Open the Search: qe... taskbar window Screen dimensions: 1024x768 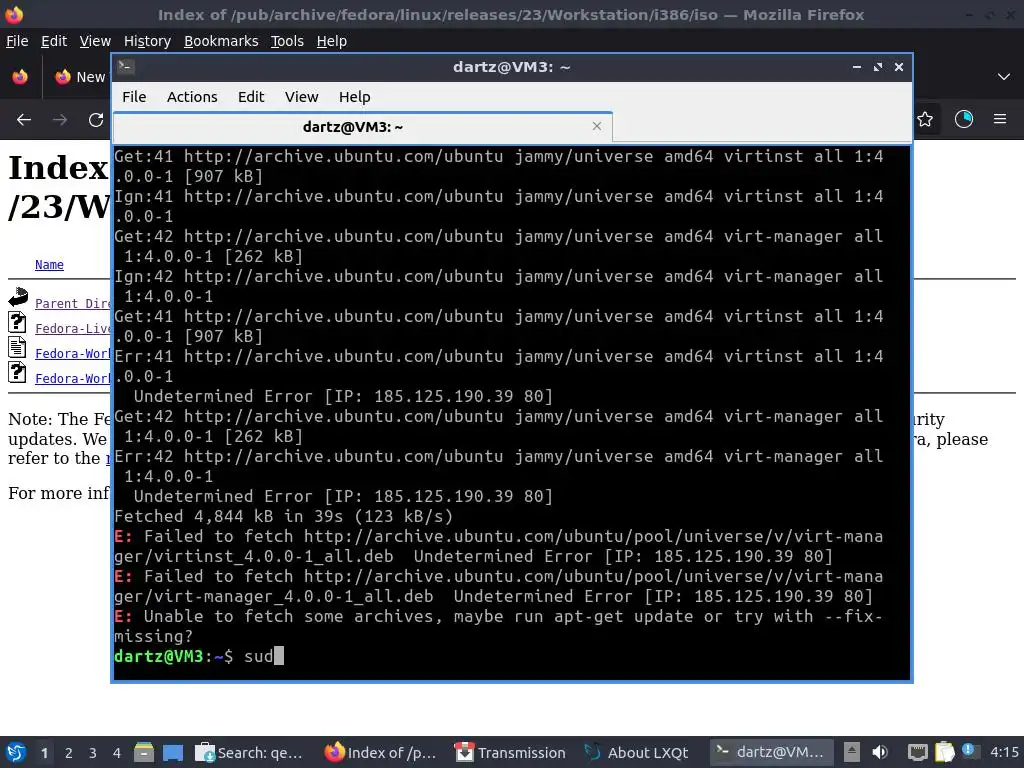click(x=250, y=752)
